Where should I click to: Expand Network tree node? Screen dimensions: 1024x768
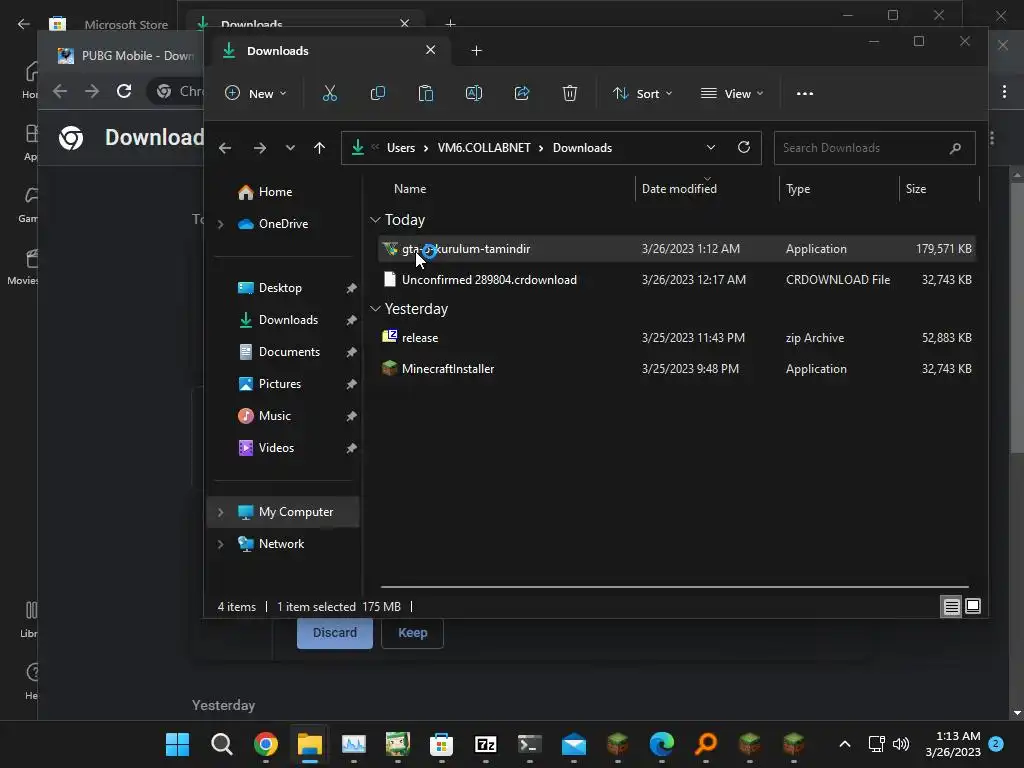(221, 544)
